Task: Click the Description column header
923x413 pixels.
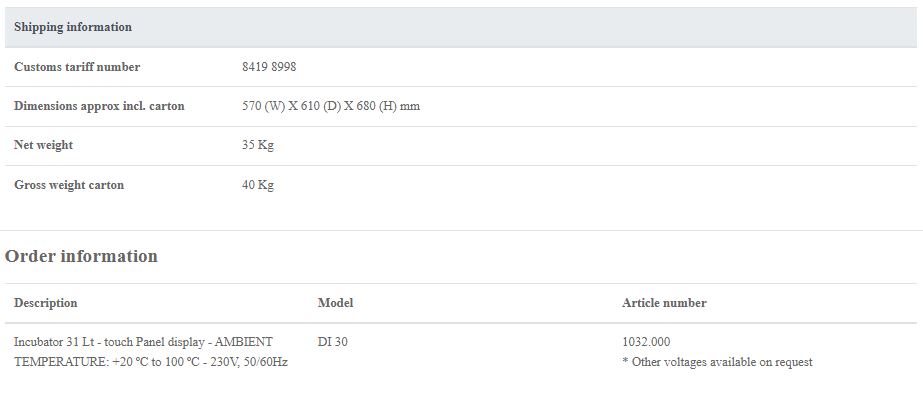Action: 45,303
